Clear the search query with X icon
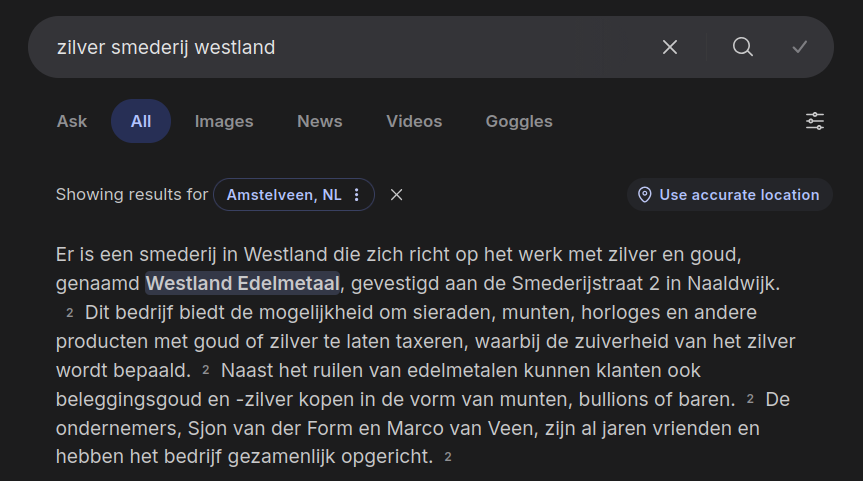 click(670, 47)
